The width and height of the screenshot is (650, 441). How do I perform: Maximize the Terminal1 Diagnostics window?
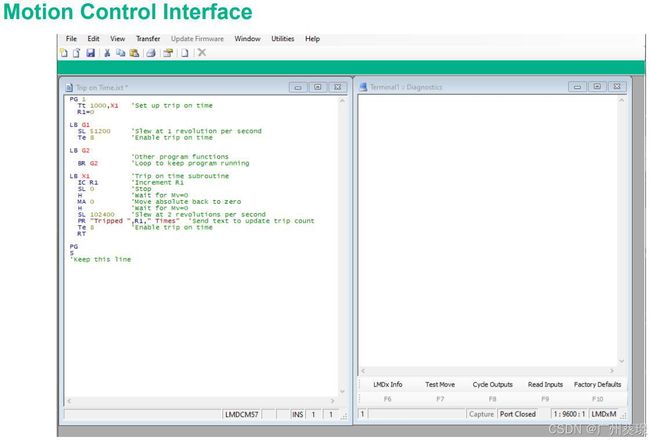point(597,87)
